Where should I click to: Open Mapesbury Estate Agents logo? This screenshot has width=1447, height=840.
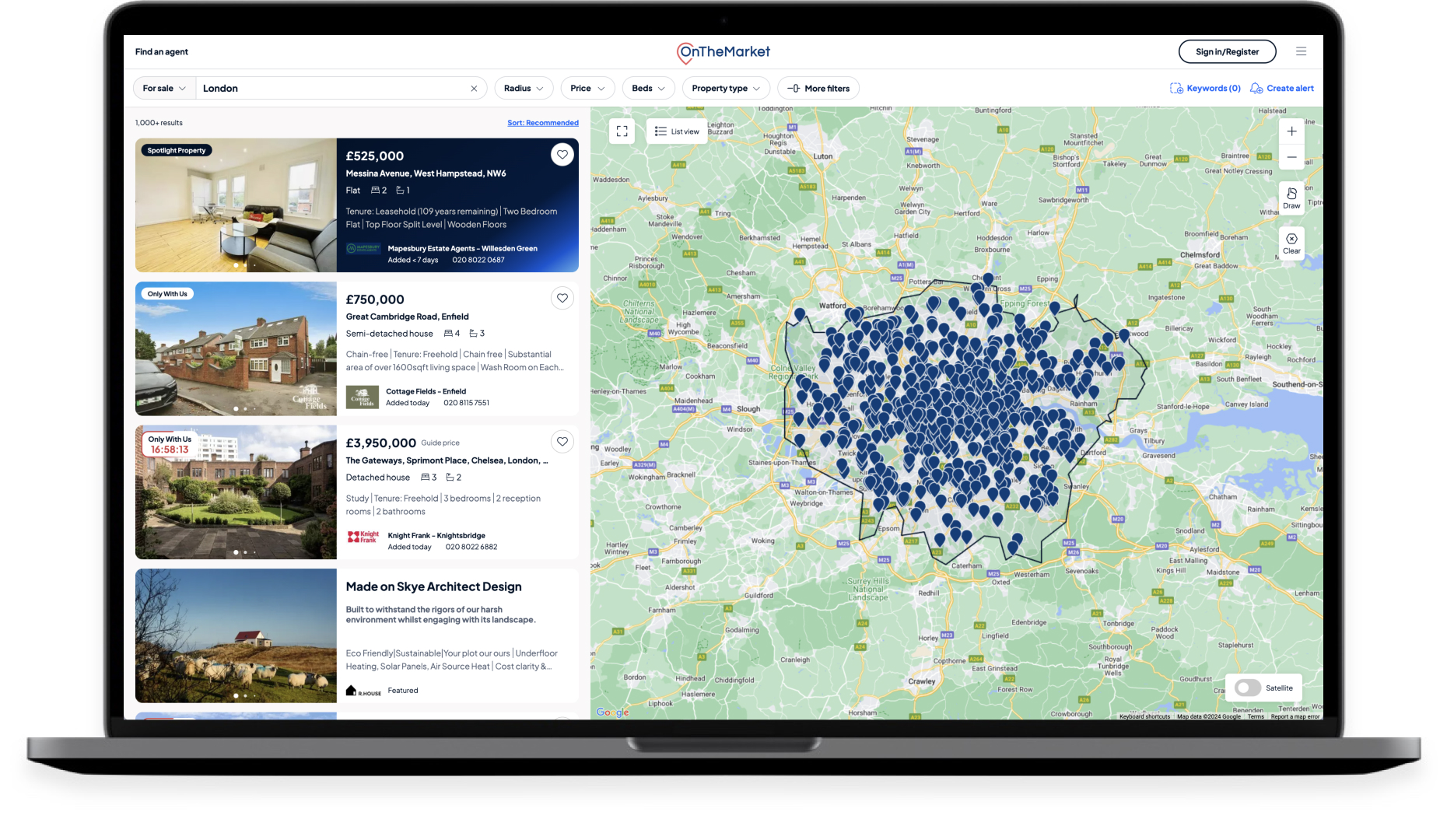tap(363, 248)
